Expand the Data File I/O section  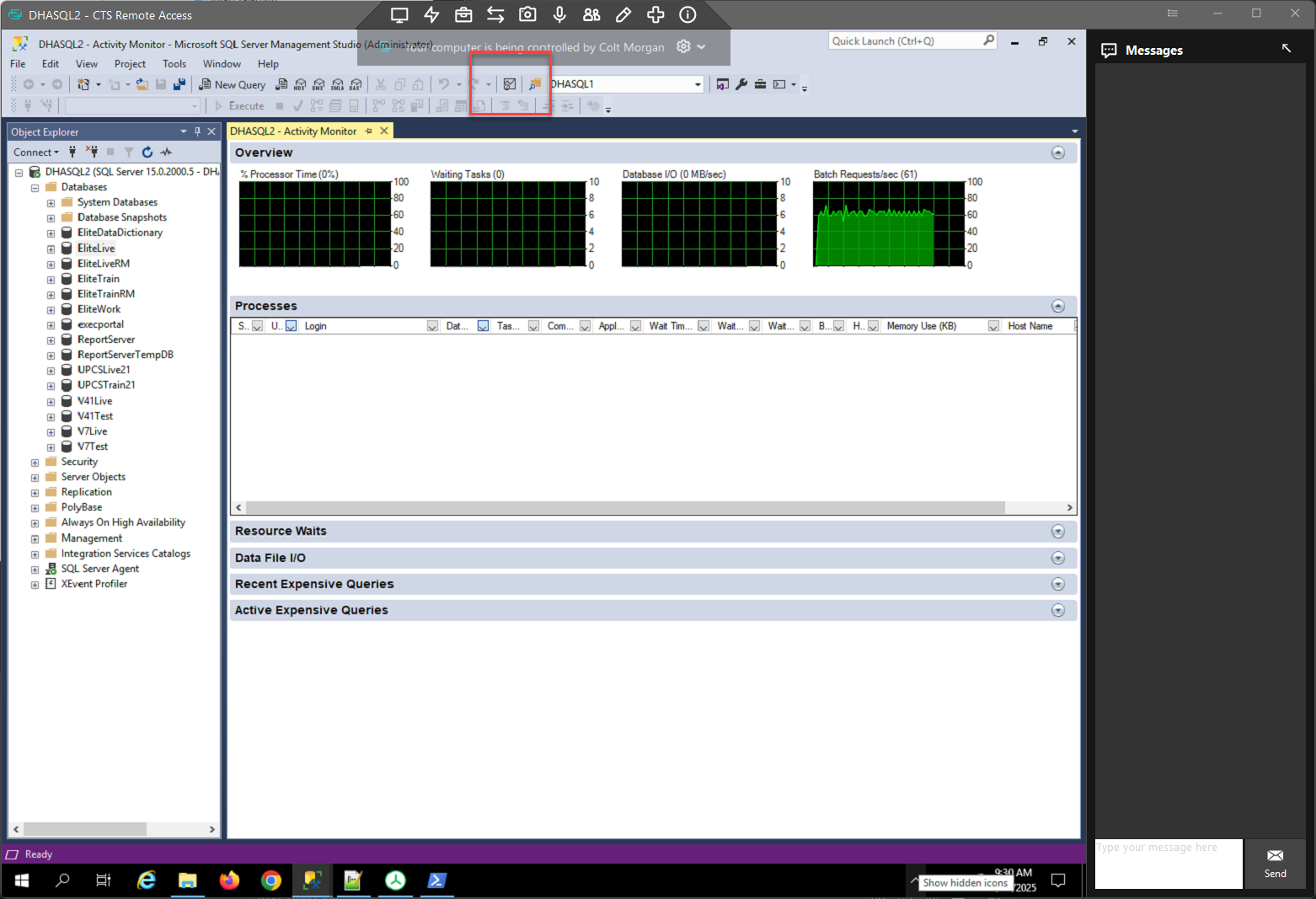pos(1058,559)
